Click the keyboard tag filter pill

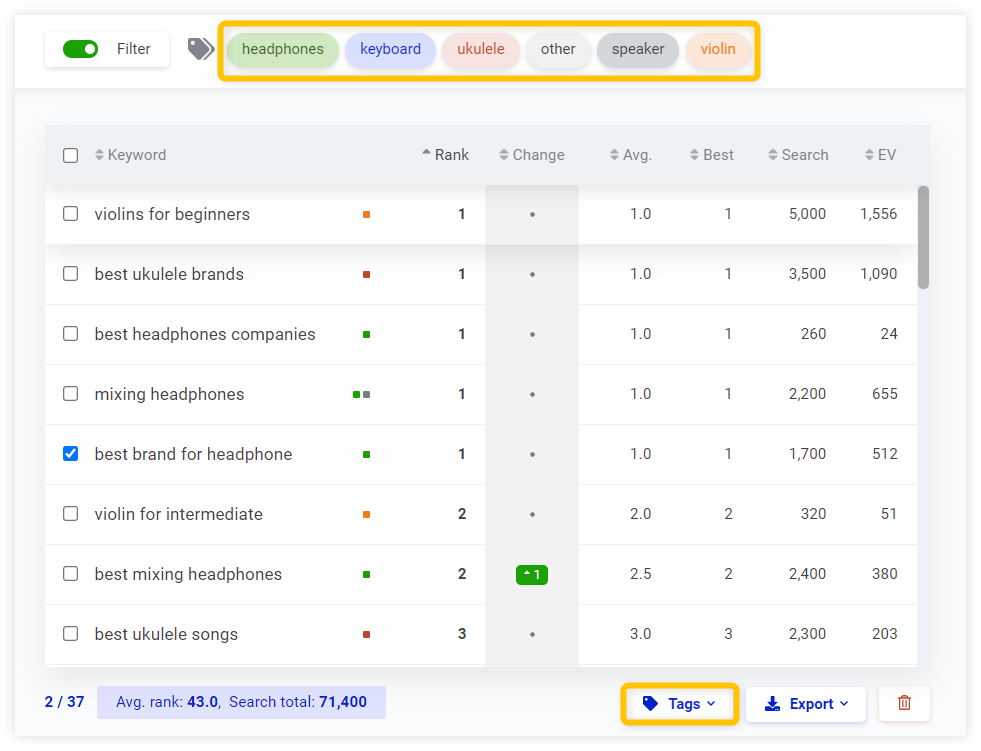(x=390, y=49)
